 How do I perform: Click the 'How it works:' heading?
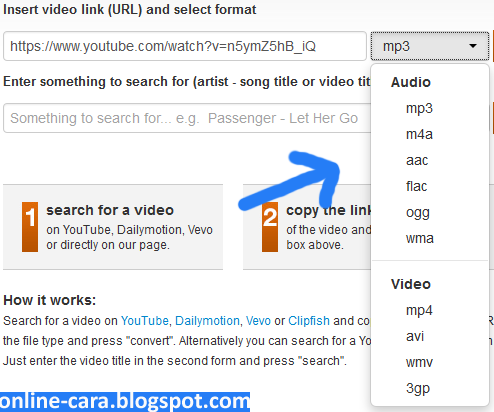50,300
